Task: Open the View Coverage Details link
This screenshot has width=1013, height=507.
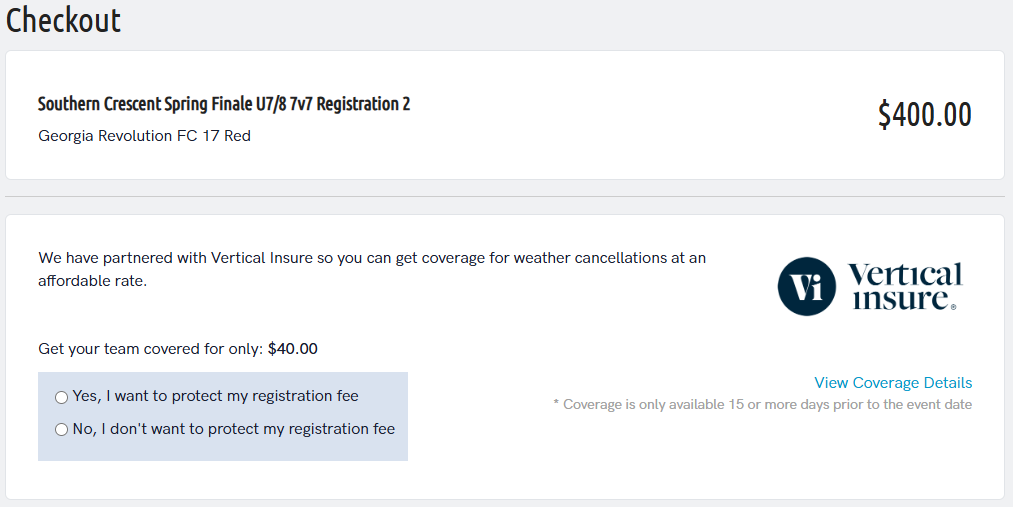Action: click(893, 382)
